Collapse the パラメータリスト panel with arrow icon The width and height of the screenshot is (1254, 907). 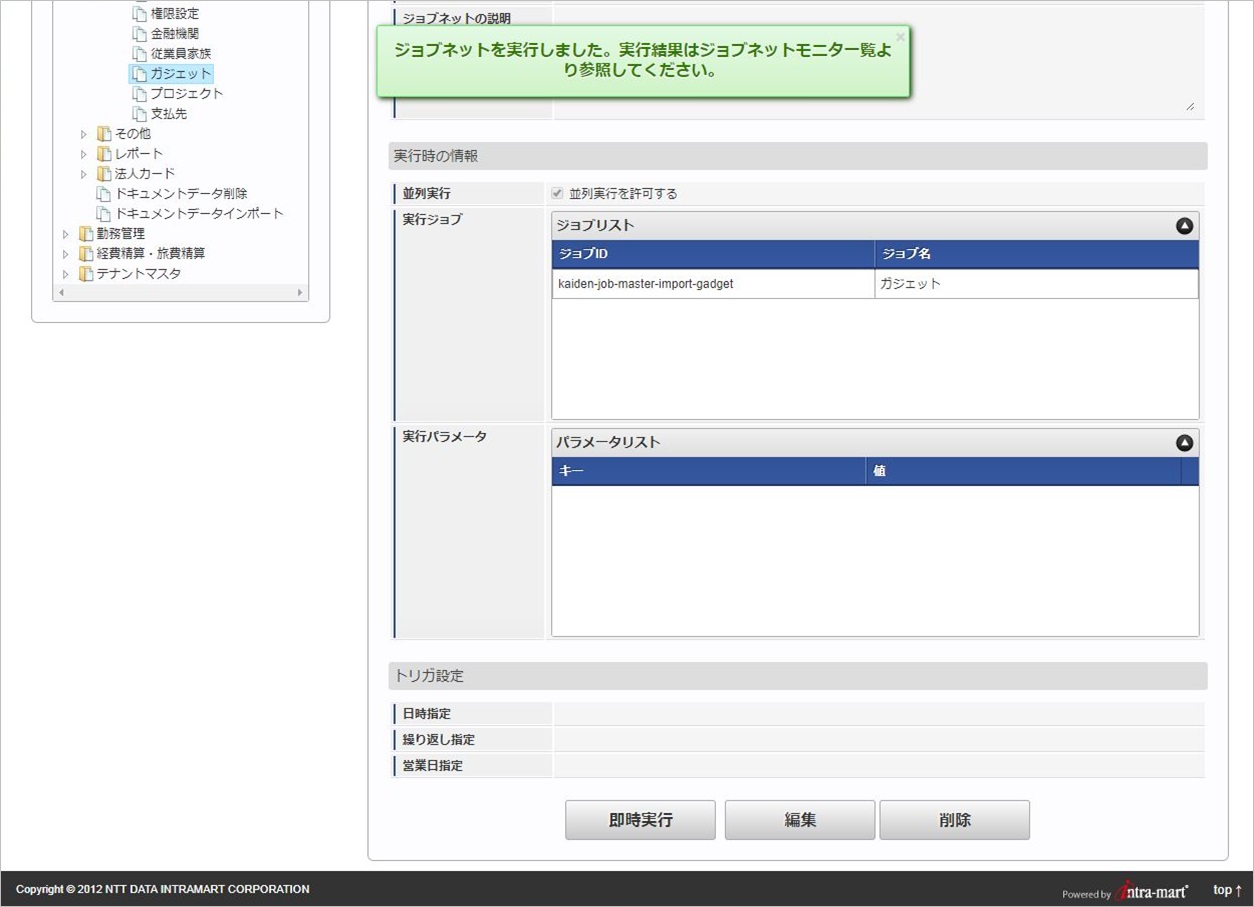1184,443
